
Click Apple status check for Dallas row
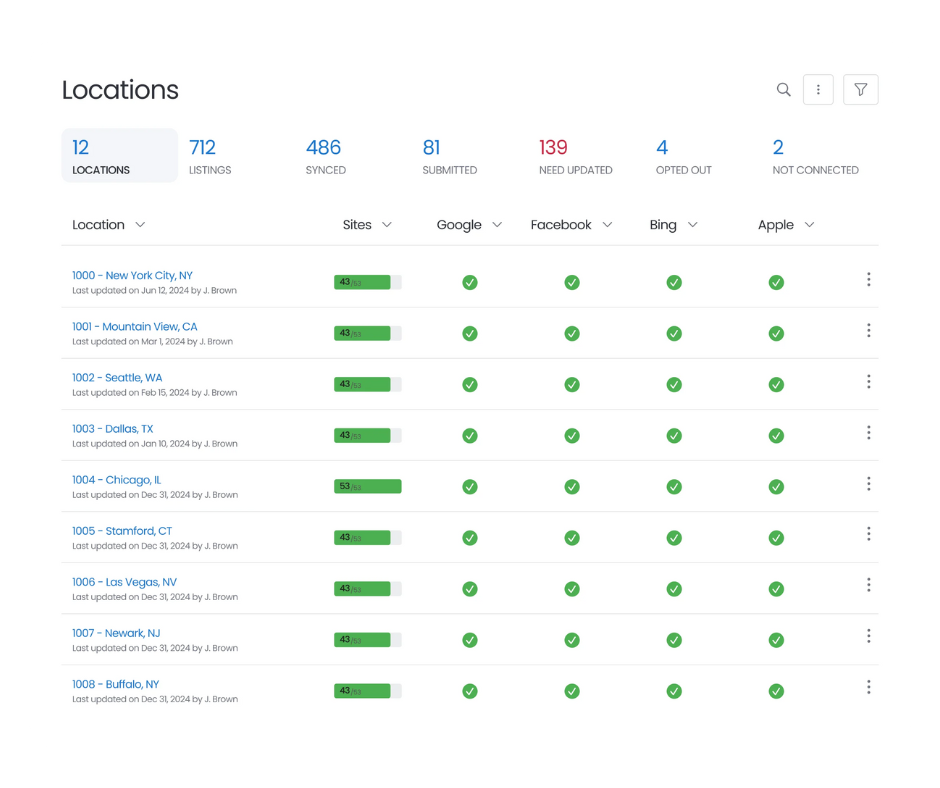[x=776, y=436]
